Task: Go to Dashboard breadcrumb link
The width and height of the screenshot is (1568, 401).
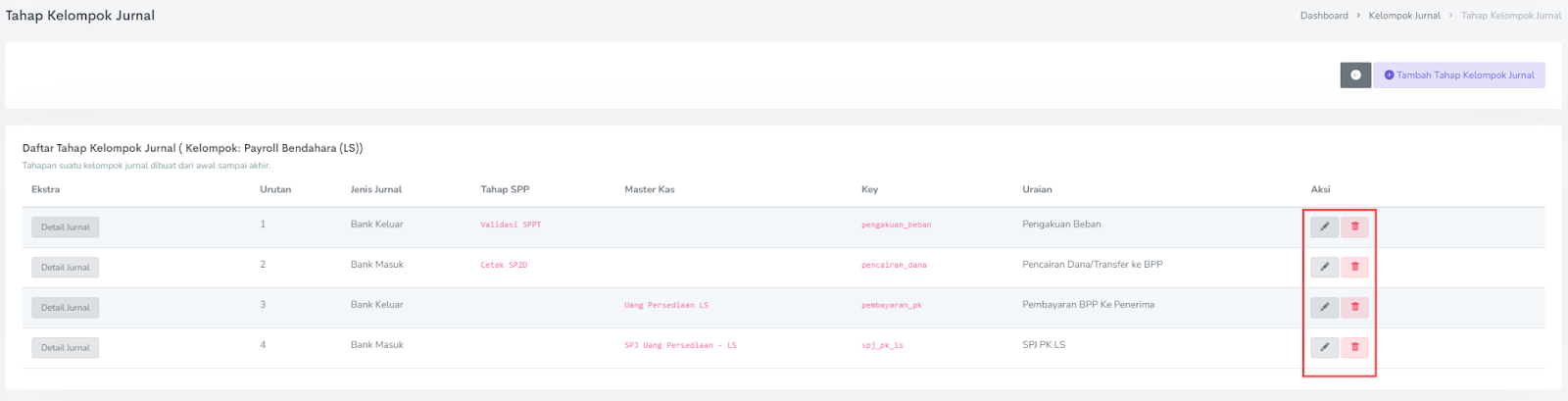Action: (1324, 16)
